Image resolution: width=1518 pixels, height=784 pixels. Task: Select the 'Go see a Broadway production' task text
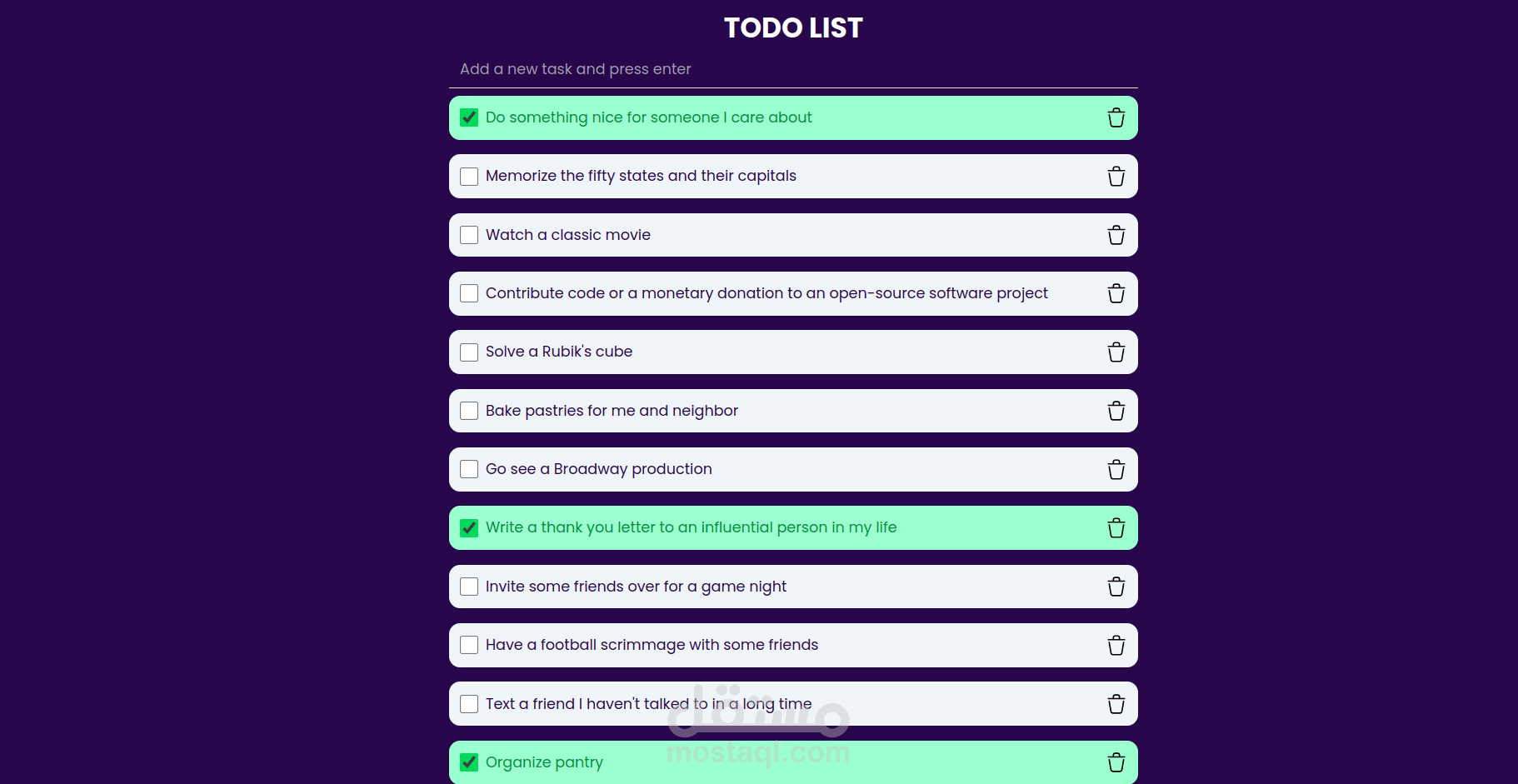(x=598, y=469)
